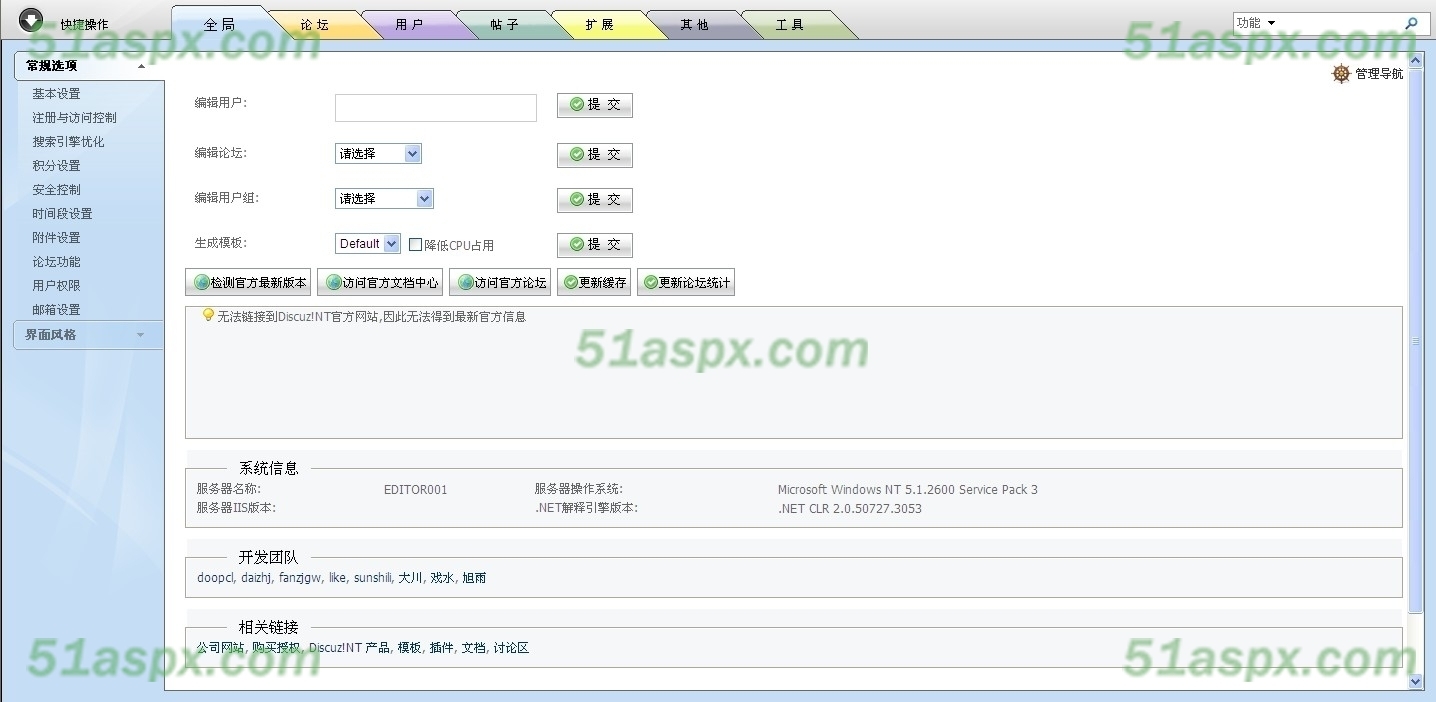Screen dimensions: 1436x702
Task: Open the 编辑用户组 dropdown
Action: pyautogui.click(x=384, y=199)
